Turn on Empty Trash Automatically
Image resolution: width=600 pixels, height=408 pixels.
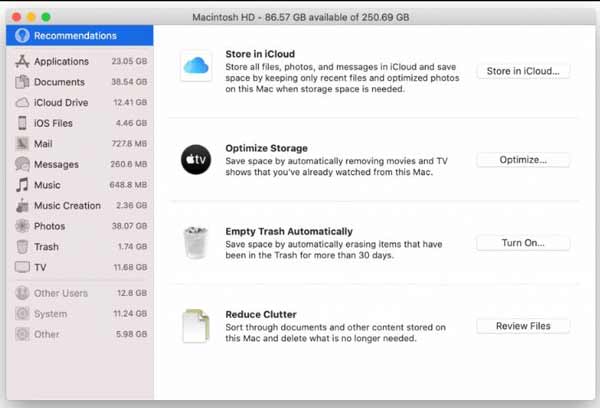coord(523,243)
